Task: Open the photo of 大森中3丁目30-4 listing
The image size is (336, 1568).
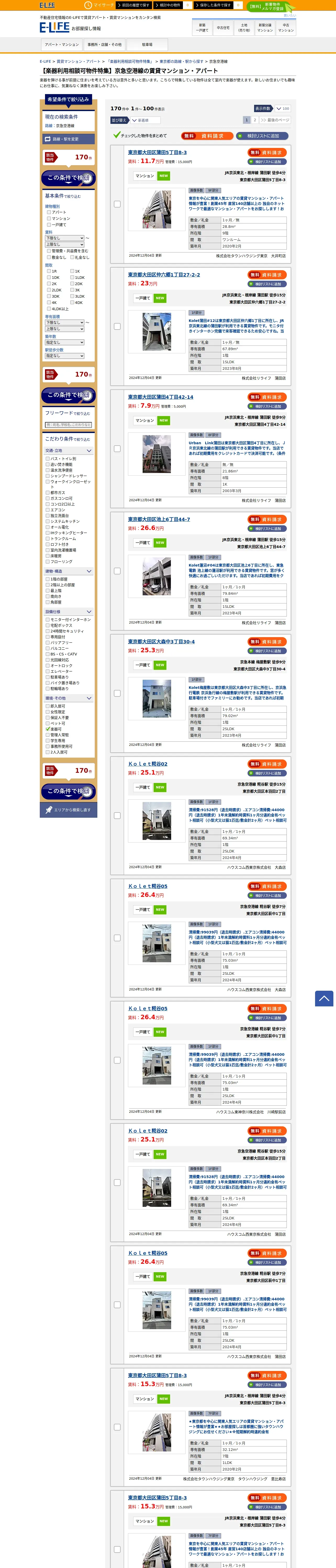Action: tap(157, 699)
